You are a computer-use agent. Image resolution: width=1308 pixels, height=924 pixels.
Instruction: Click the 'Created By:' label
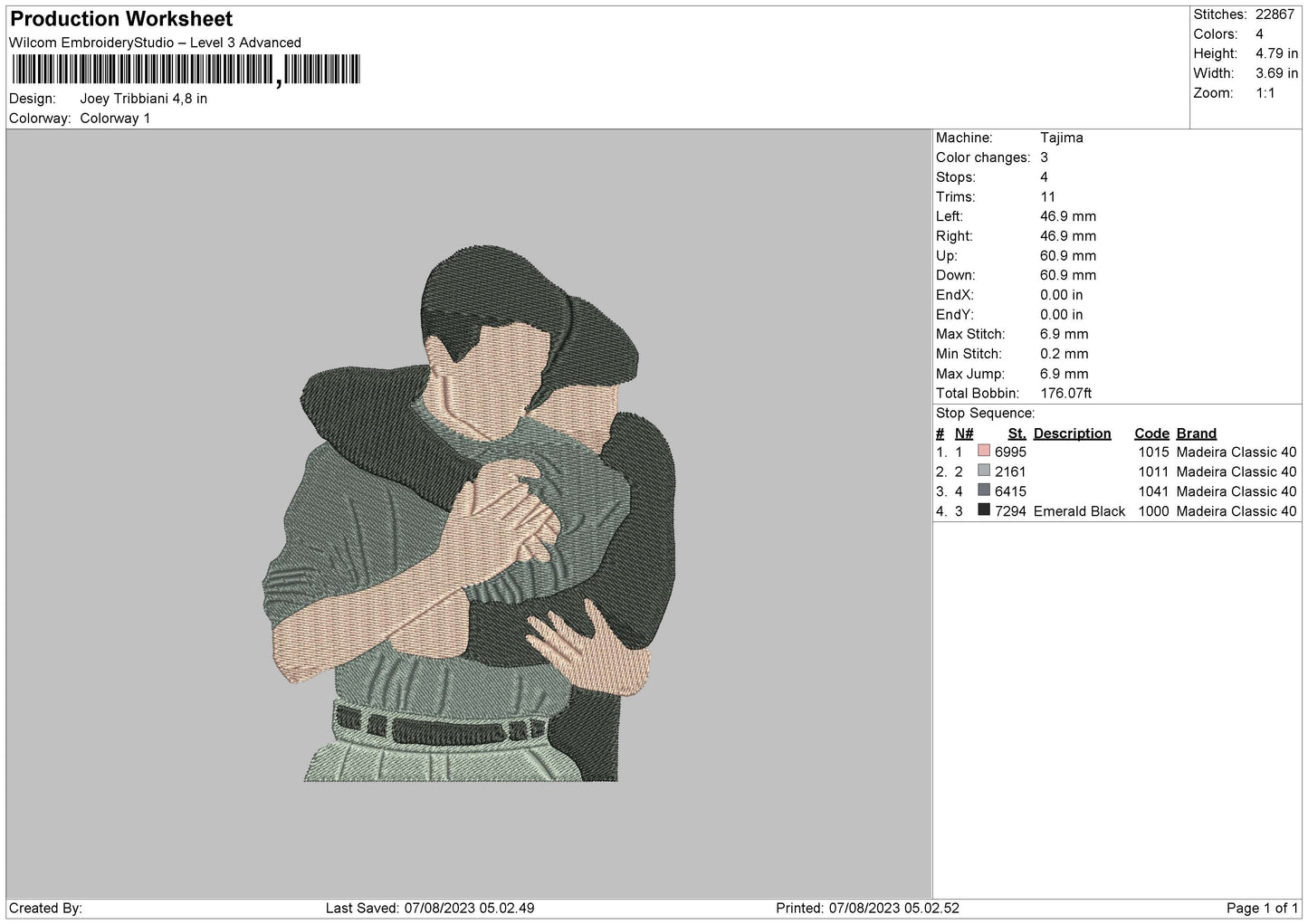click(x=45, y=908)
